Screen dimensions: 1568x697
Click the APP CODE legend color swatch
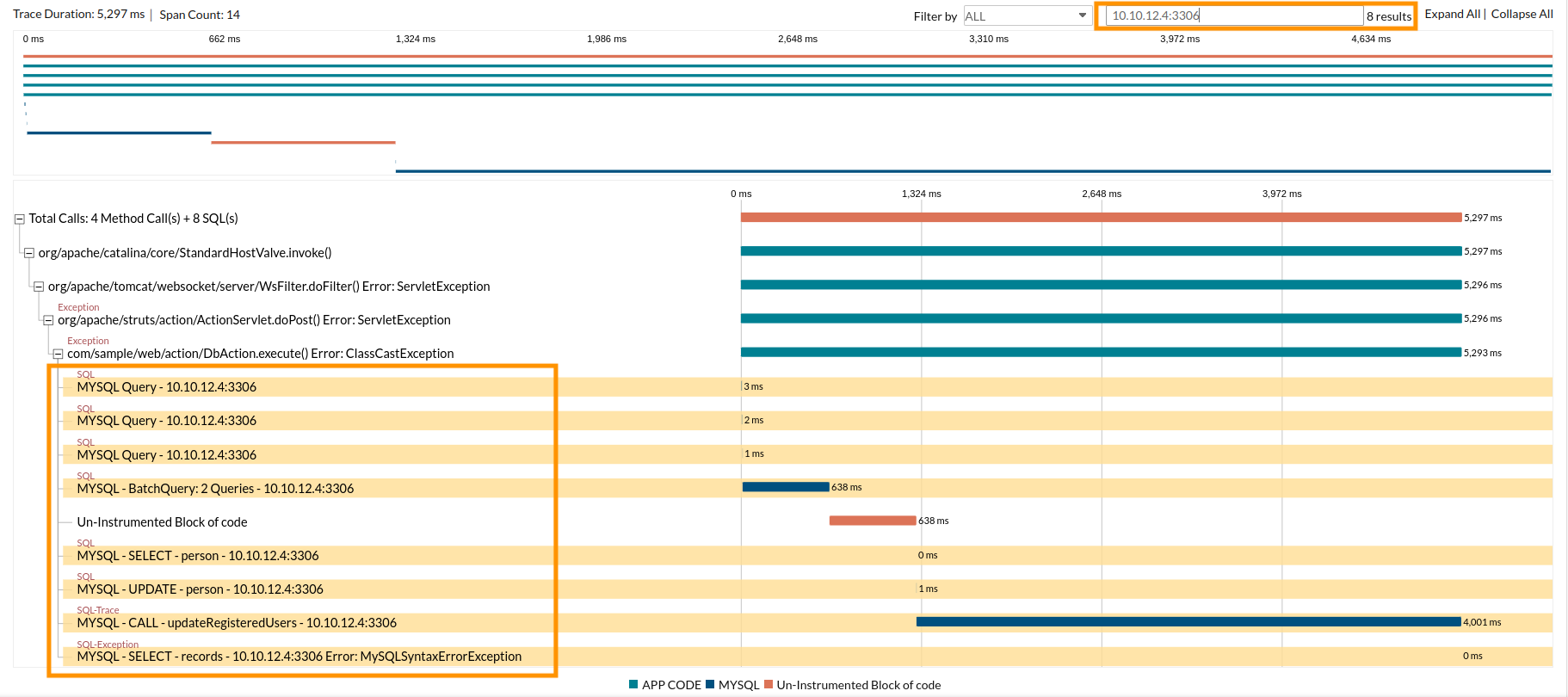coord(633,685)
